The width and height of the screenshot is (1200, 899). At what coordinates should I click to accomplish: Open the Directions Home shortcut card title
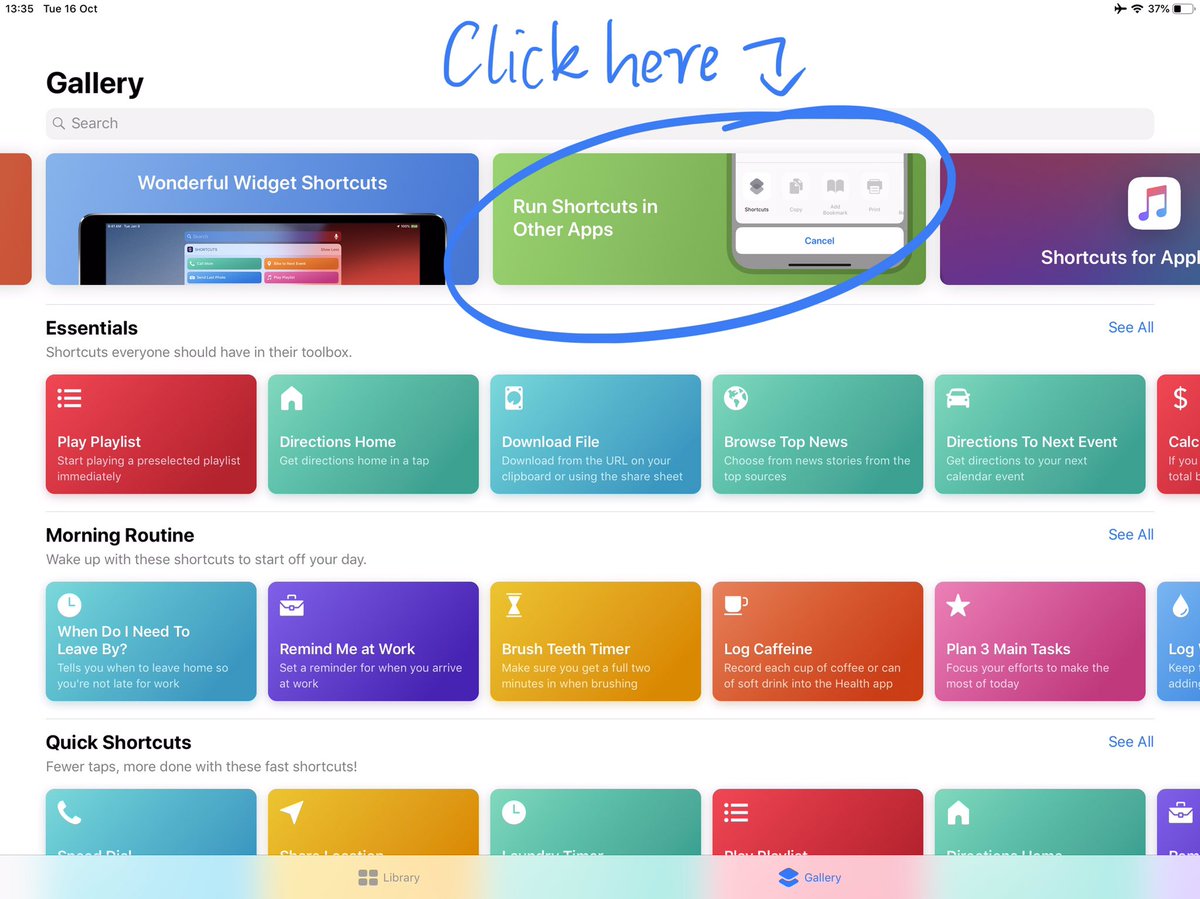click(x=338, y=442)
